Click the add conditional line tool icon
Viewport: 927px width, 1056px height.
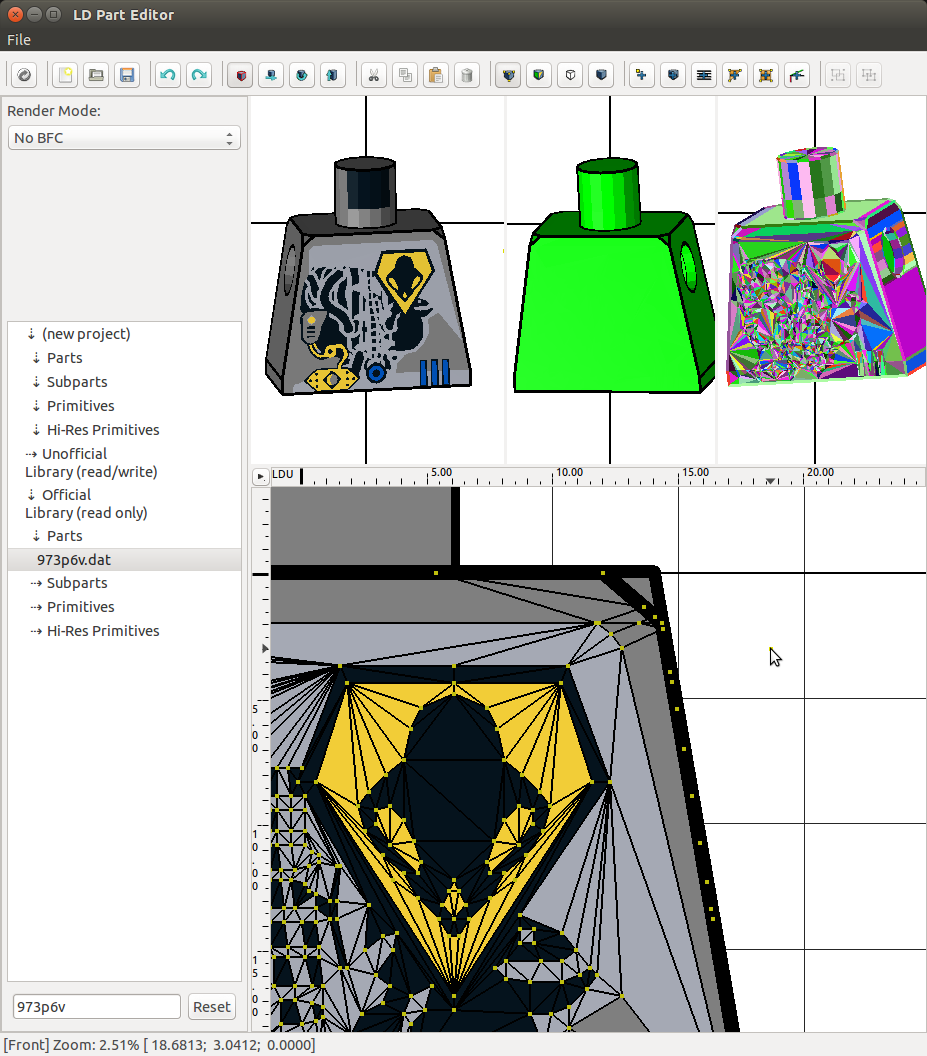797,75
